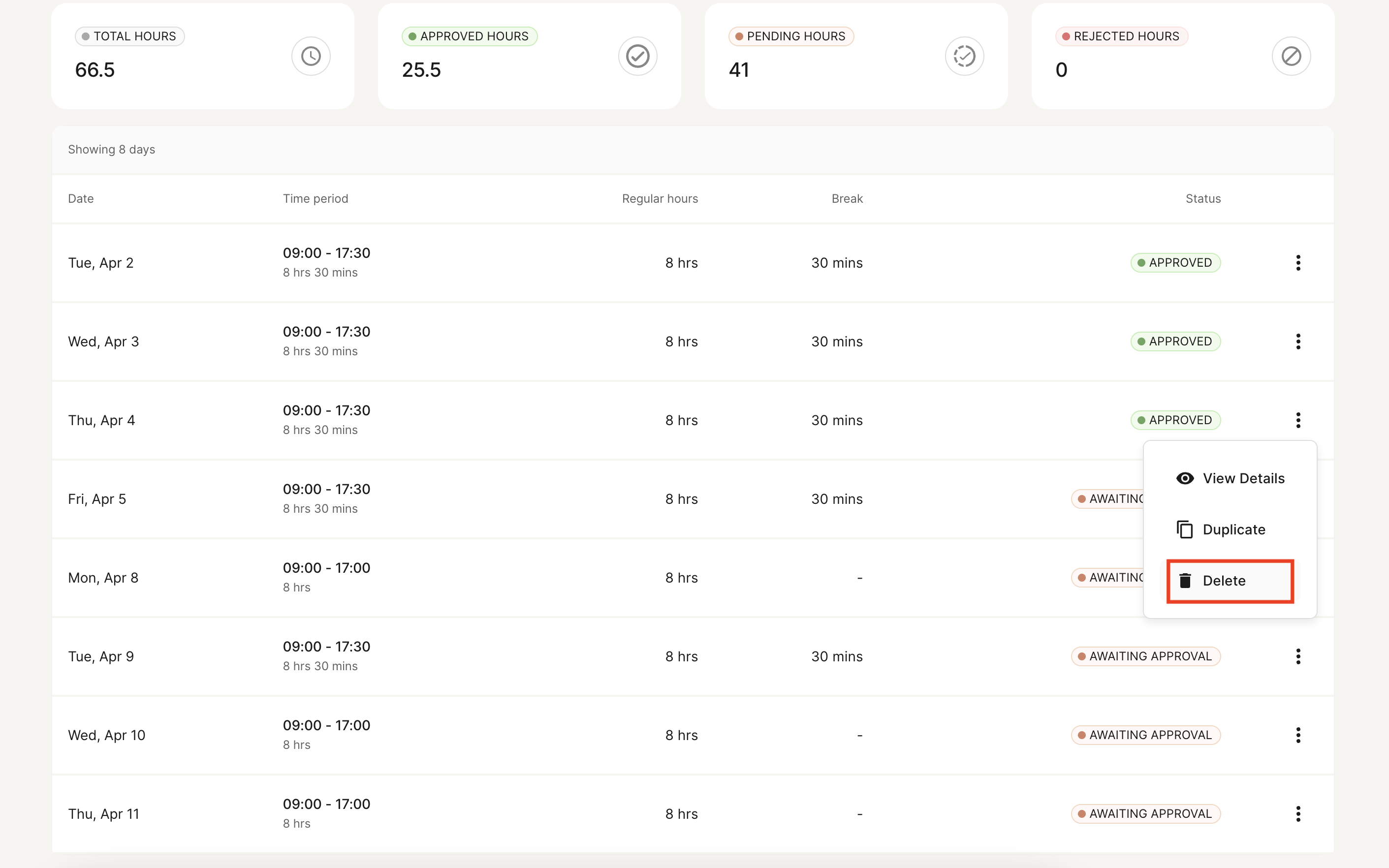Choose Duplicate from the context menu
1389x868 pixels.
pos(1233,529)
